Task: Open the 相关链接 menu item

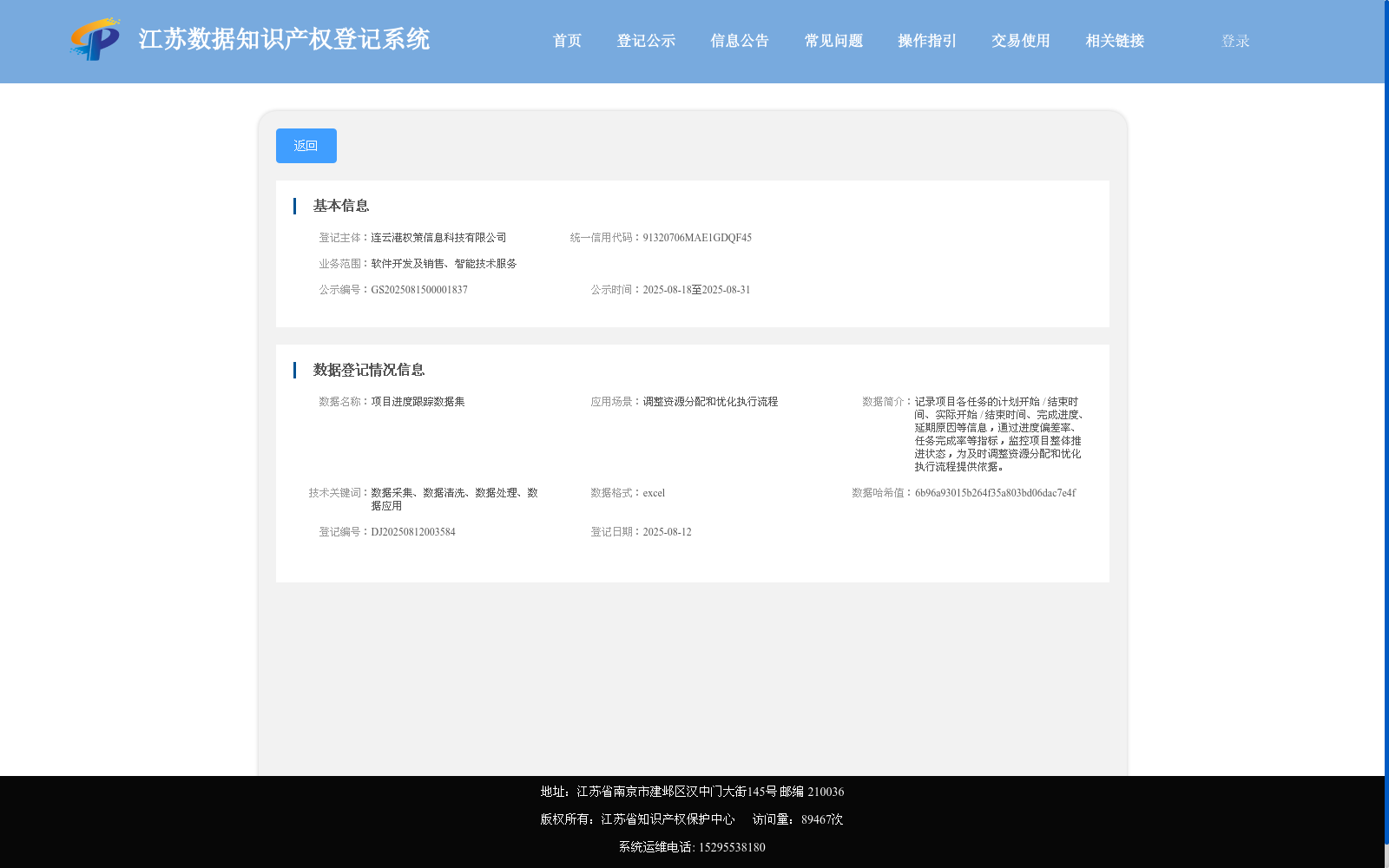Action: pos(1115,41)
